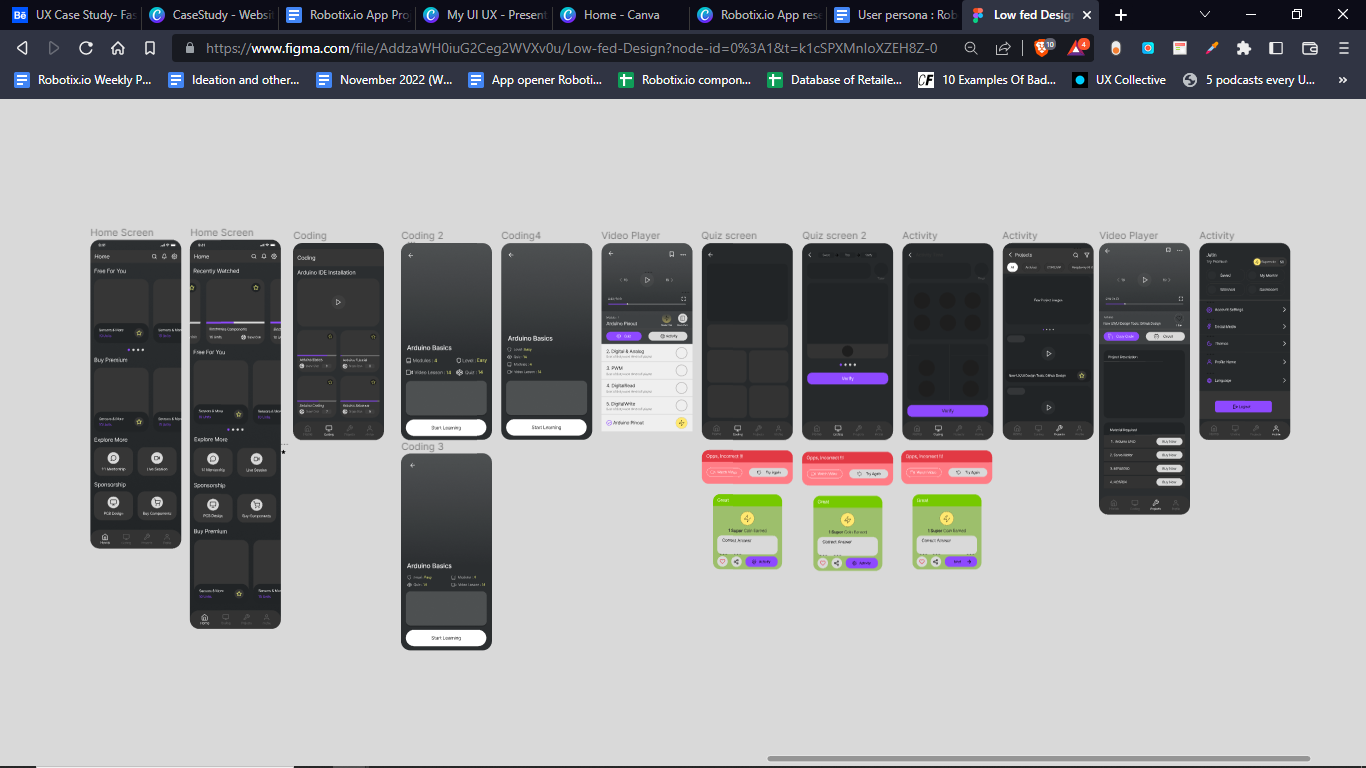
Task: Click the Figma URL address bar
Action: tap(570, 48)
